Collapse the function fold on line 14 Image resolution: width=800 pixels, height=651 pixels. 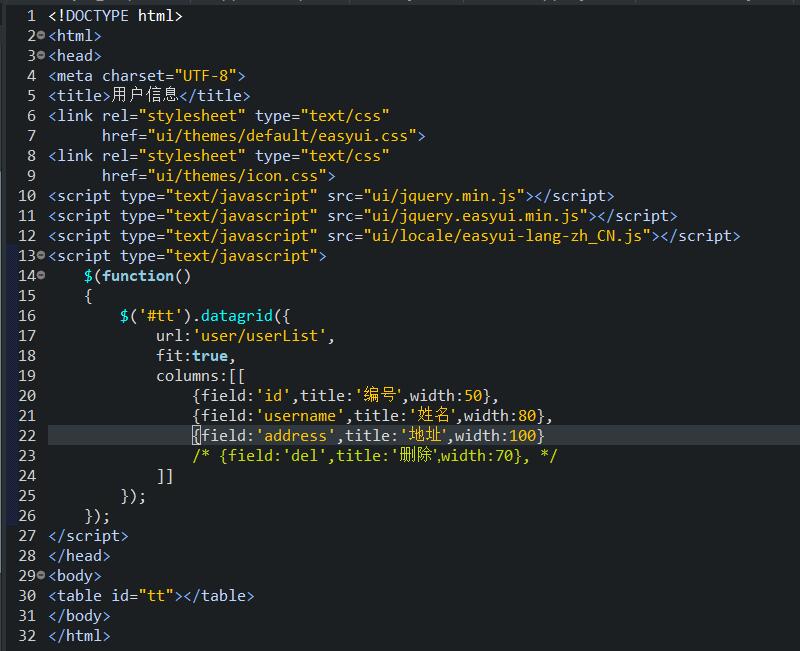pyautogui.click(x=41, y=275)
